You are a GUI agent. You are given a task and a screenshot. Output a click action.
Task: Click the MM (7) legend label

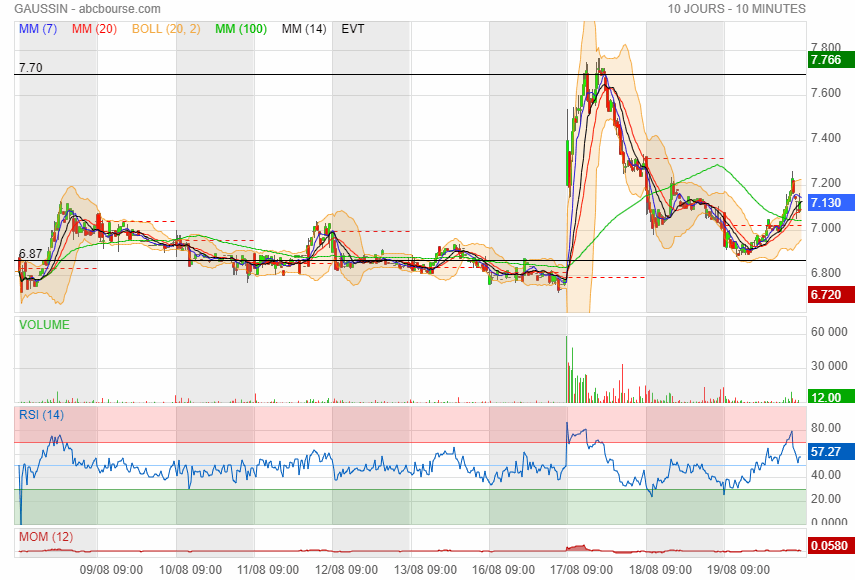(38, 29)
